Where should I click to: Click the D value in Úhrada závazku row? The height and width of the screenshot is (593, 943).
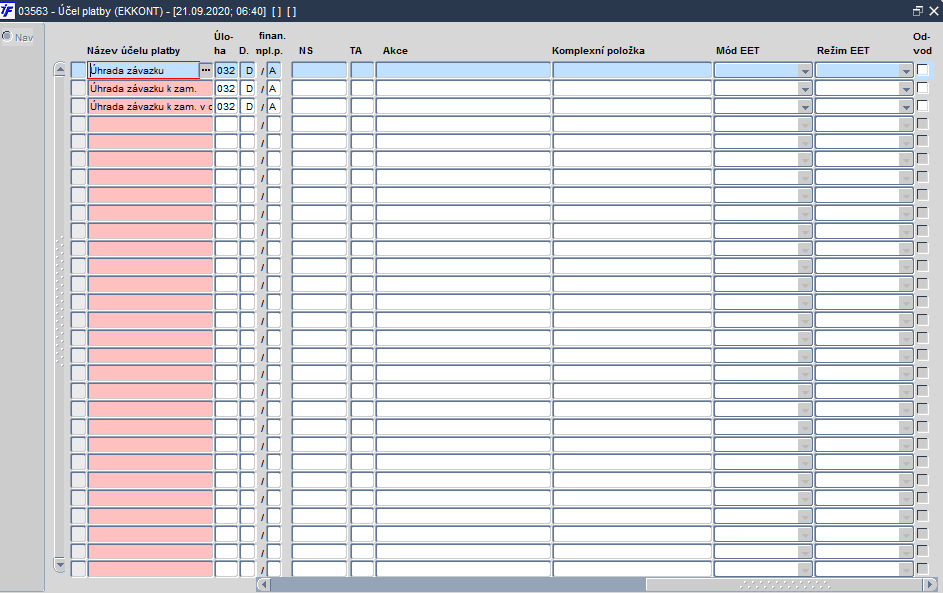248,70
